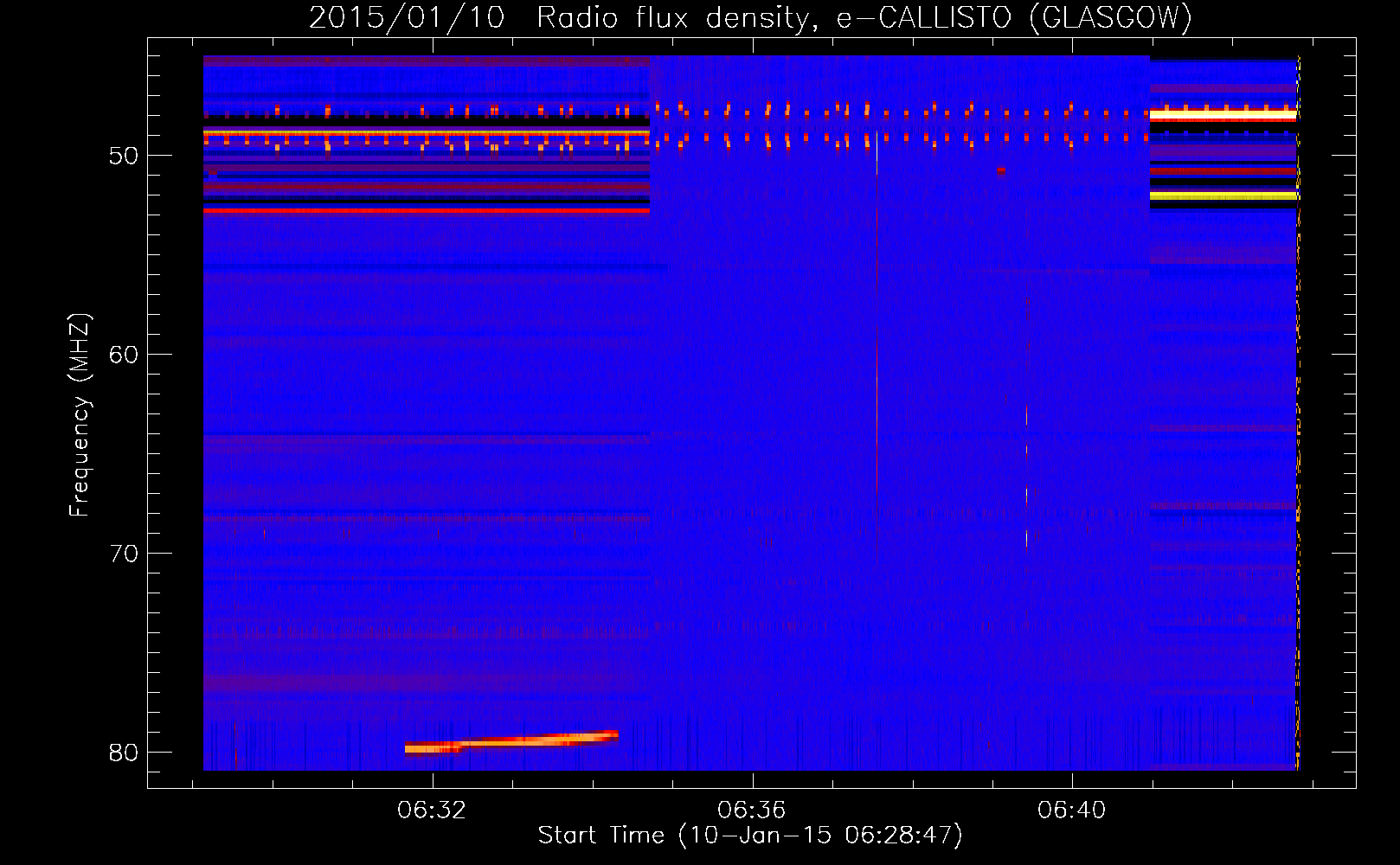Image resolution: width=1400 pixels, height=865 pixels.
Task: Click the 50 MHz frequency tick label
Action: coord(124,156)
